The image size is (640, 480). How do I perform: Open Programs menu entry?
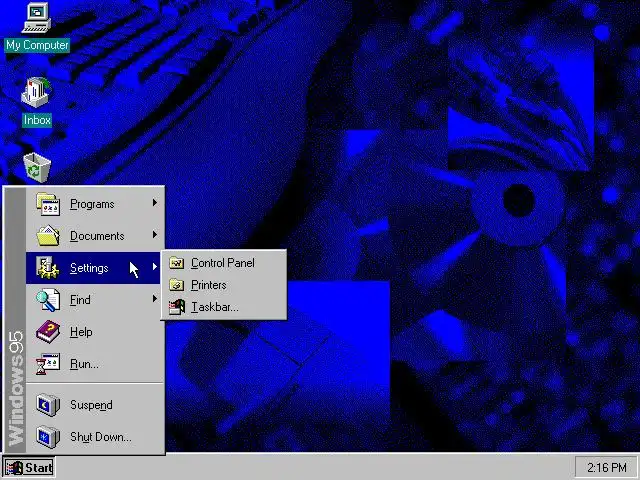tap(95, 204)
